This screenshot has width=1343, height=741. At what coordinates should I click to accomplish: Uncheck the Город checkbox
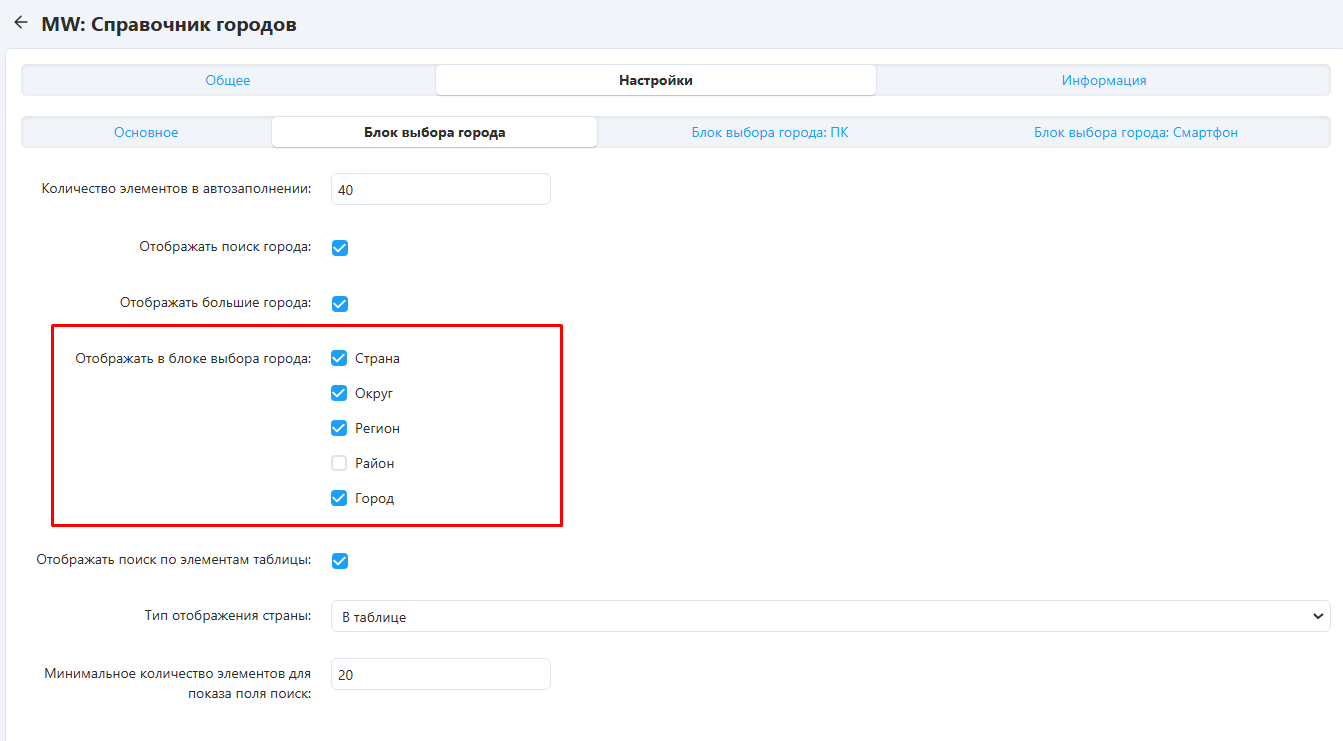[x=339, y=498]
